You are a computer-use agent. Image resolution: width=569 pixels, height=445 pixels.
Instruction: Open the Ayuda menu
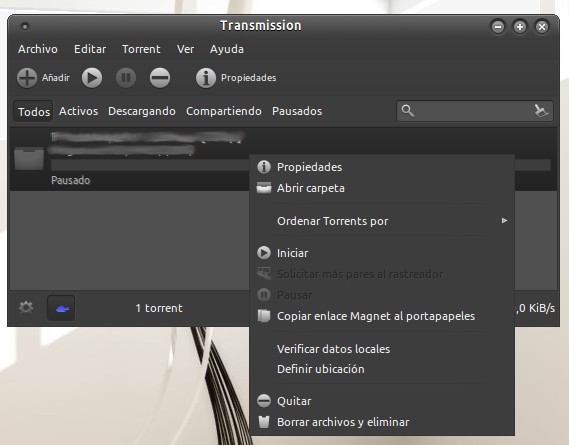[226, 49]
